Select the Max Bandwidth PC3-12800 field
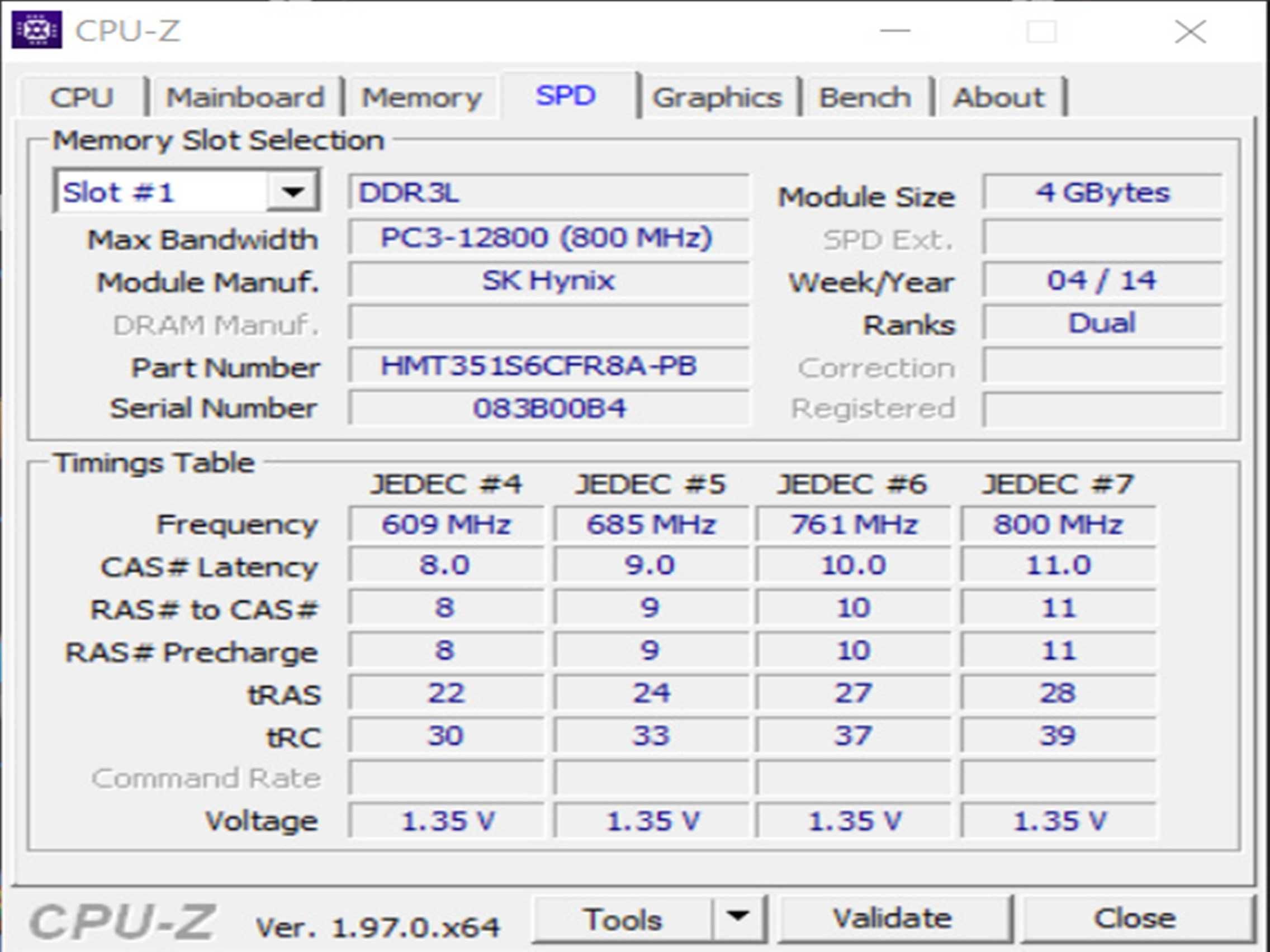The width and height of the screenshot is (1270, 952). point(548,237)
